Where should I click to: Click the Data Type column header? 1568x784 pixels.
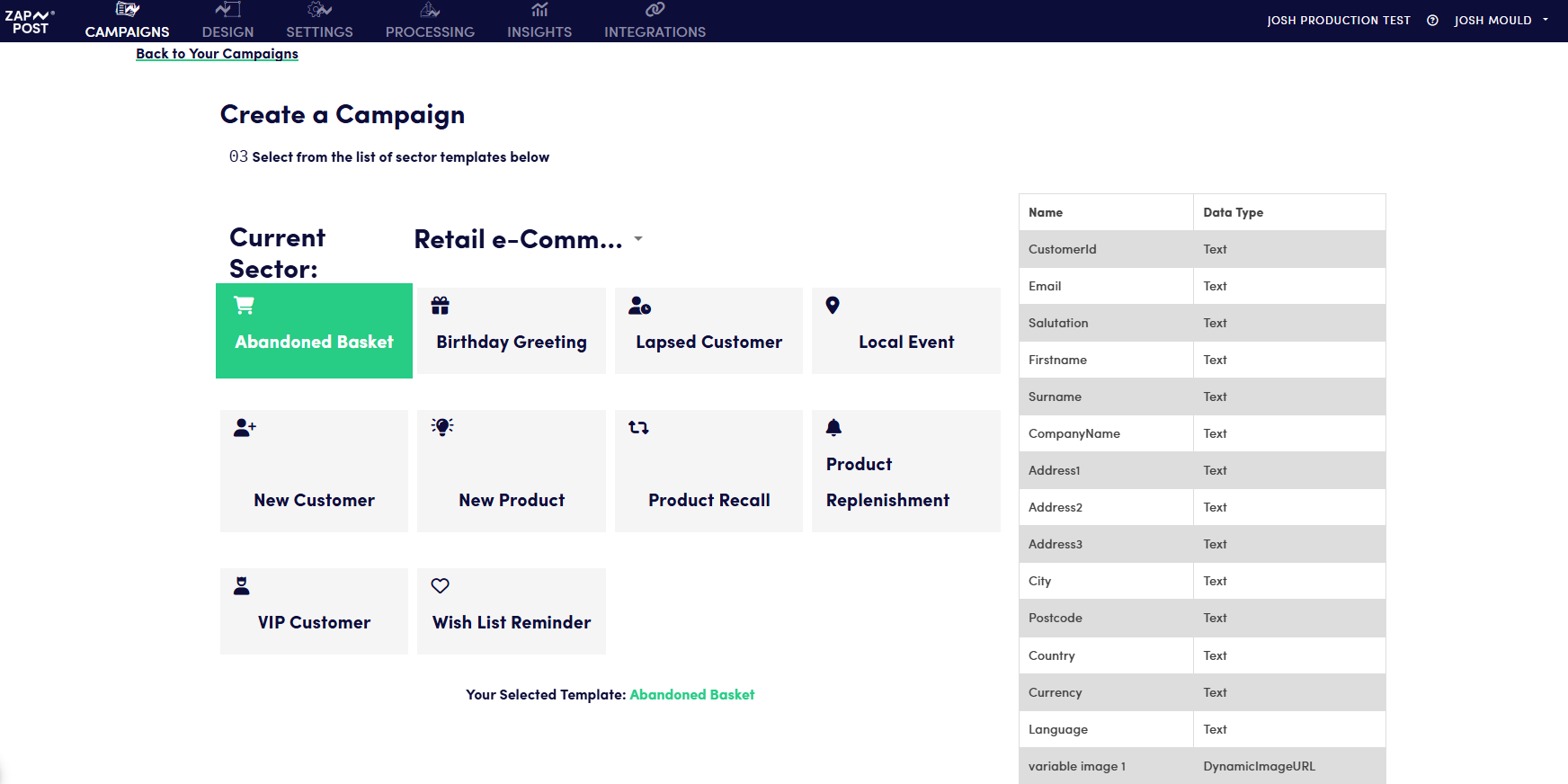[1233, 212]
